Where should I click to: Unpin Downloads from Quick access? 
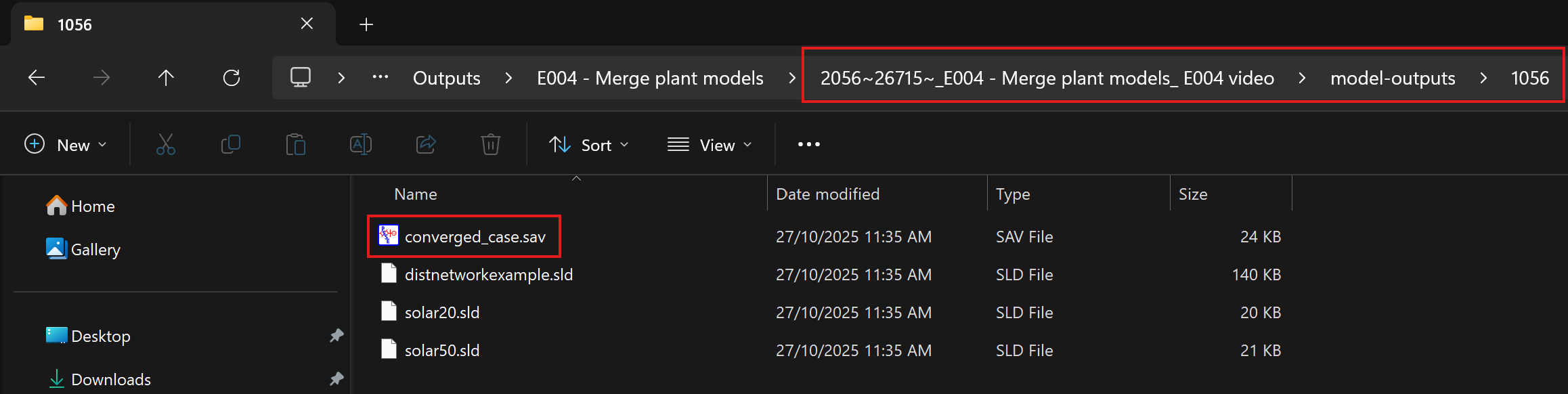coord(336,379)
